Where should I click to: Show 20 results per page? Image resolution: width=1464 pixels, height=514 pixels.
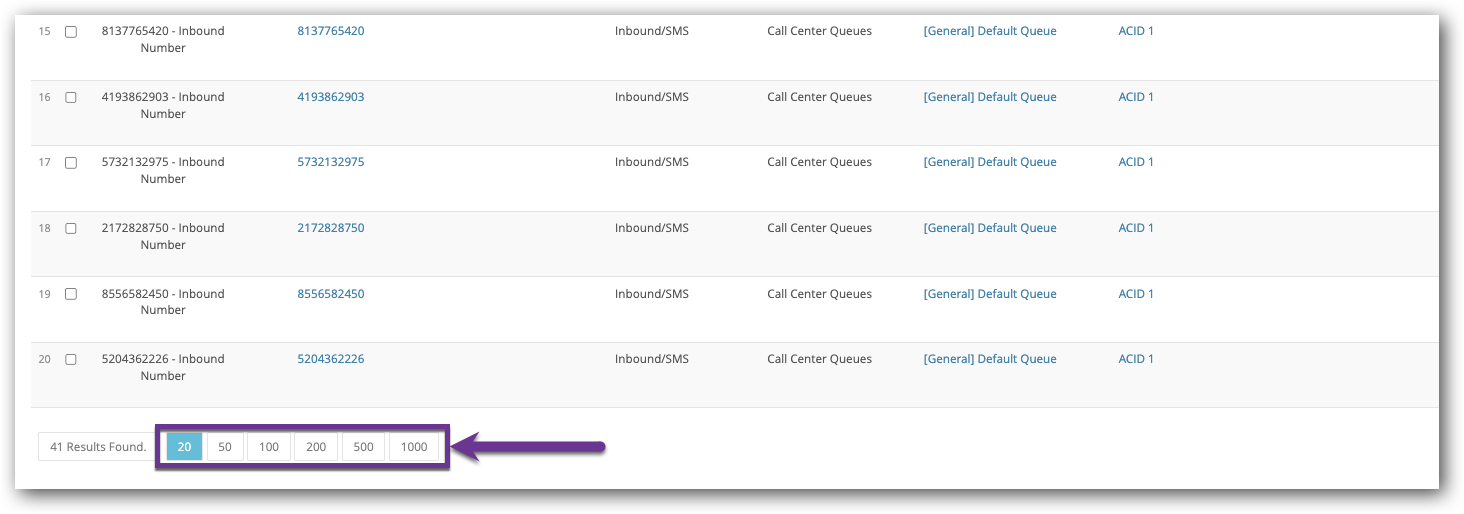click(185, 447)
